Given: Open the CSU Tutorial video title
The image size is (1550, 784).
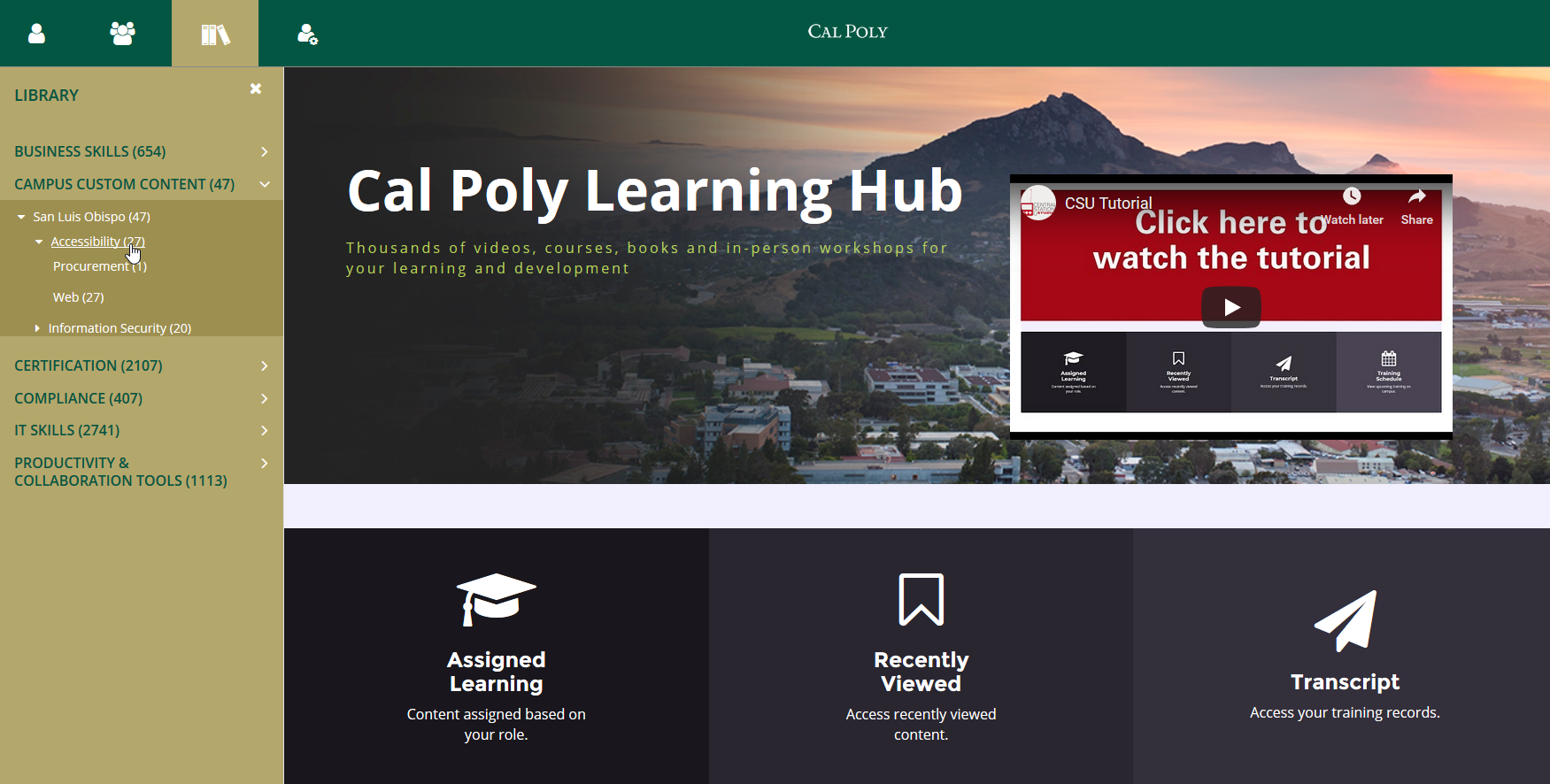Looking at the screenshot, I should [1108, 204].
